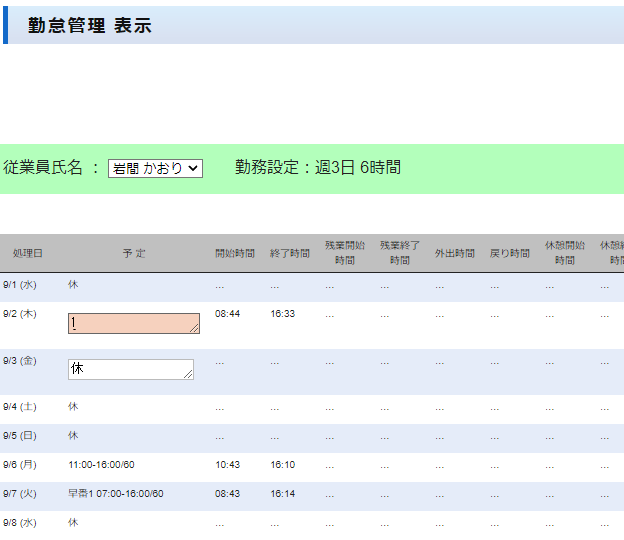624x540 pixels.
Task: Click the 処理日 column header
Action: point(28,253)
